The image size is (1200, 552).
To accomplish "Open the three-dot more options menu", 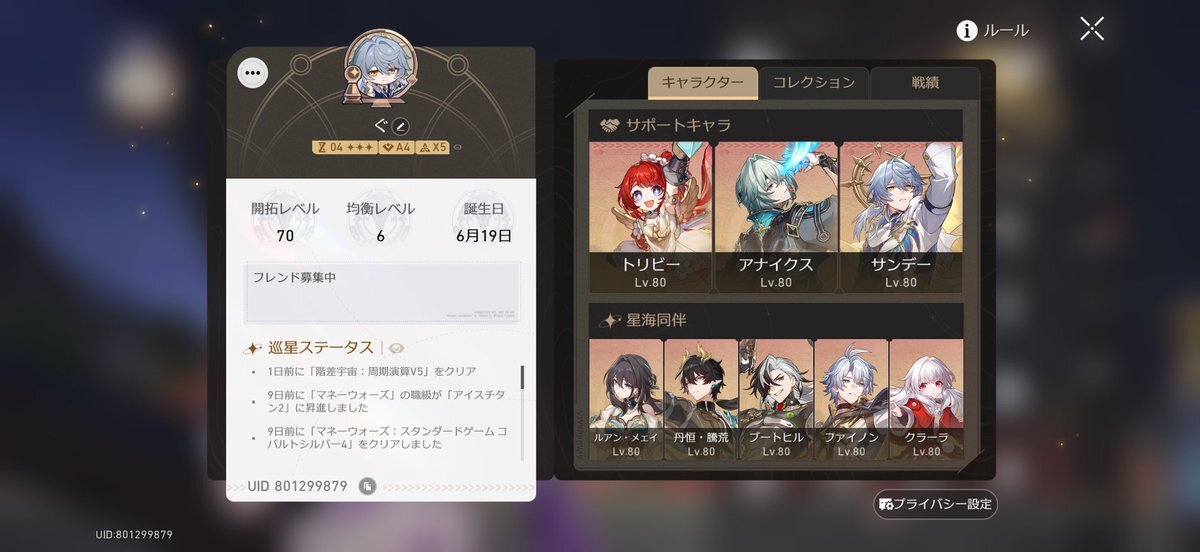I will (x=252, y=72).
